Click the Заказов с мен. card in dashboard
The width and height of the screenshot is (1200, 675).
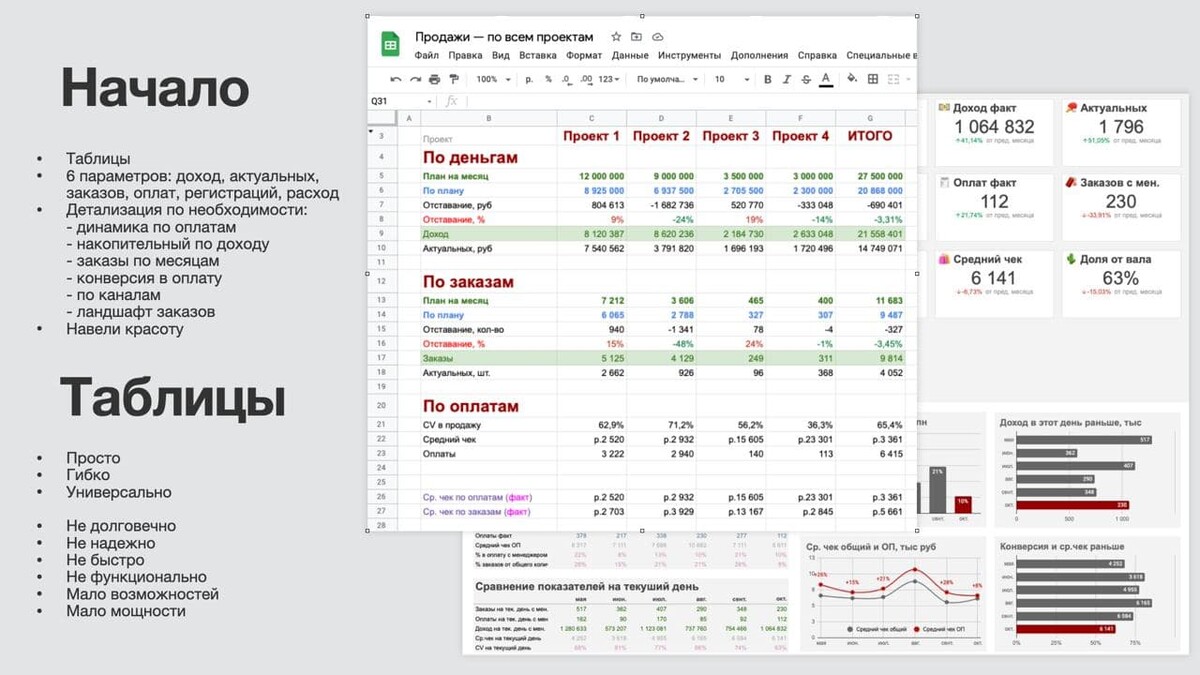coord(1120,207)
